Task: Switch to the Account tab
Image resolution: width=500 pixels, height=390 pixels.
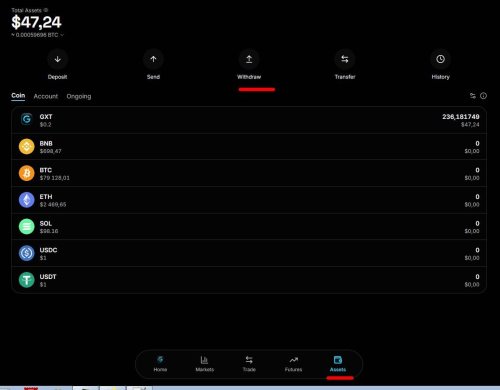Action: [46, 96]
